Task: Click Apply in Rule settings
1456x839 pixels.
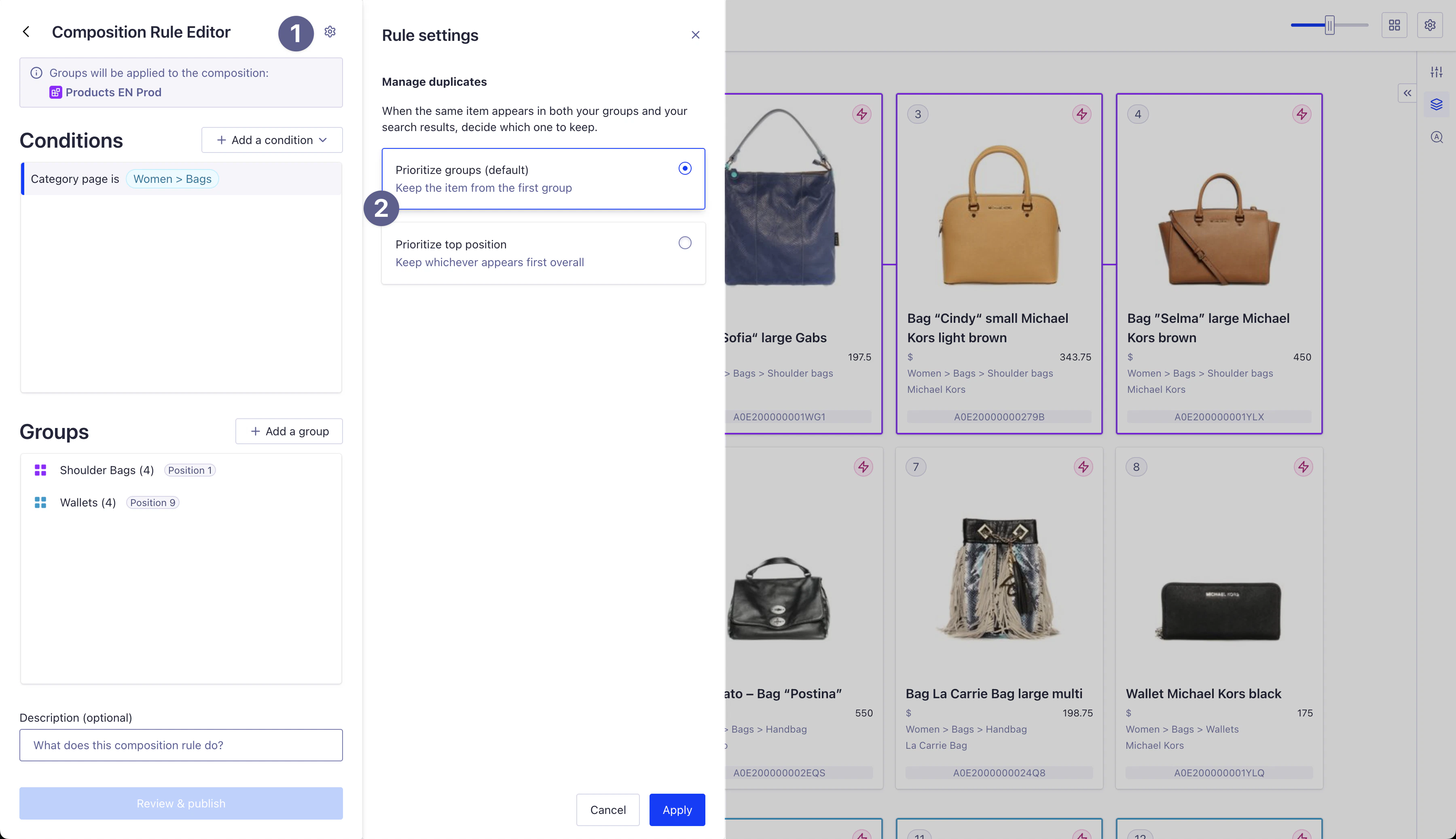Action: coord(677,809)
